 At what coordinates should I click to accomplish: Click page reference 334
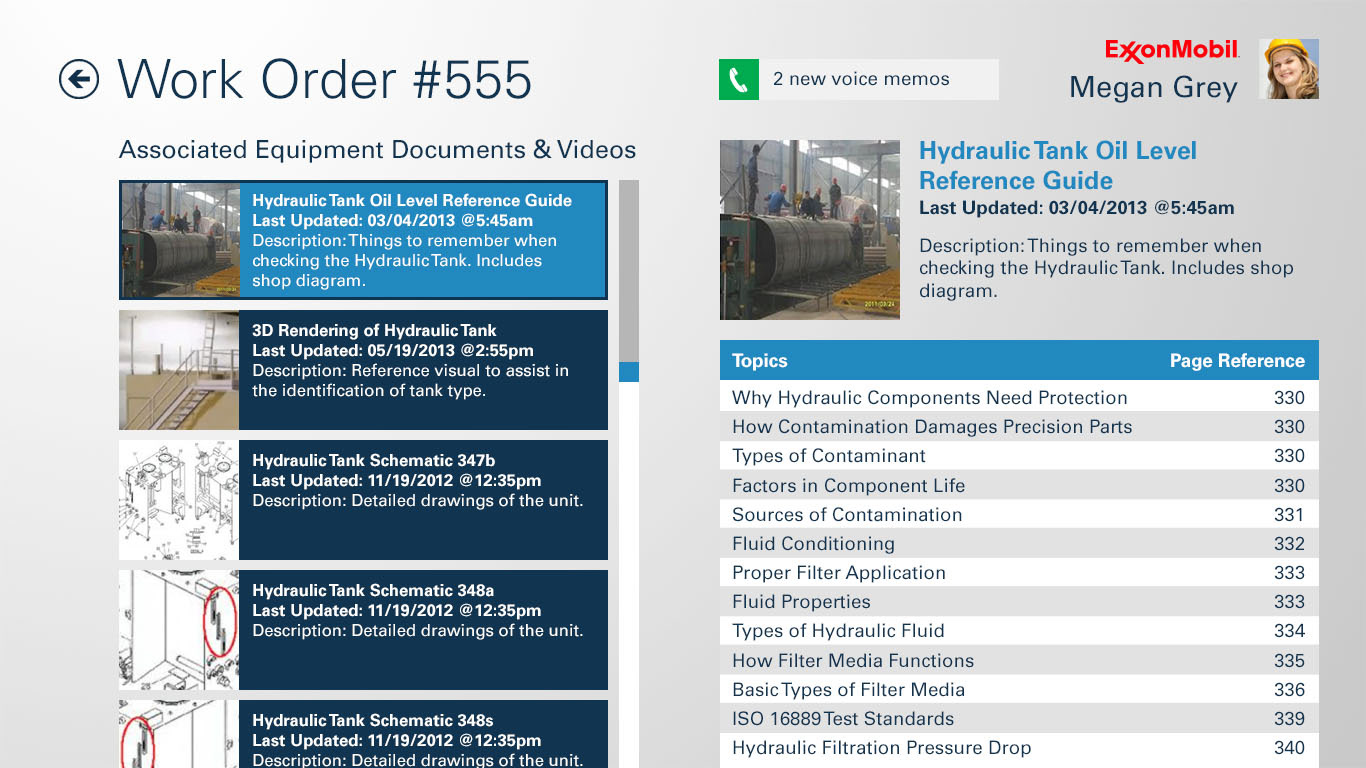point(1289,630)
